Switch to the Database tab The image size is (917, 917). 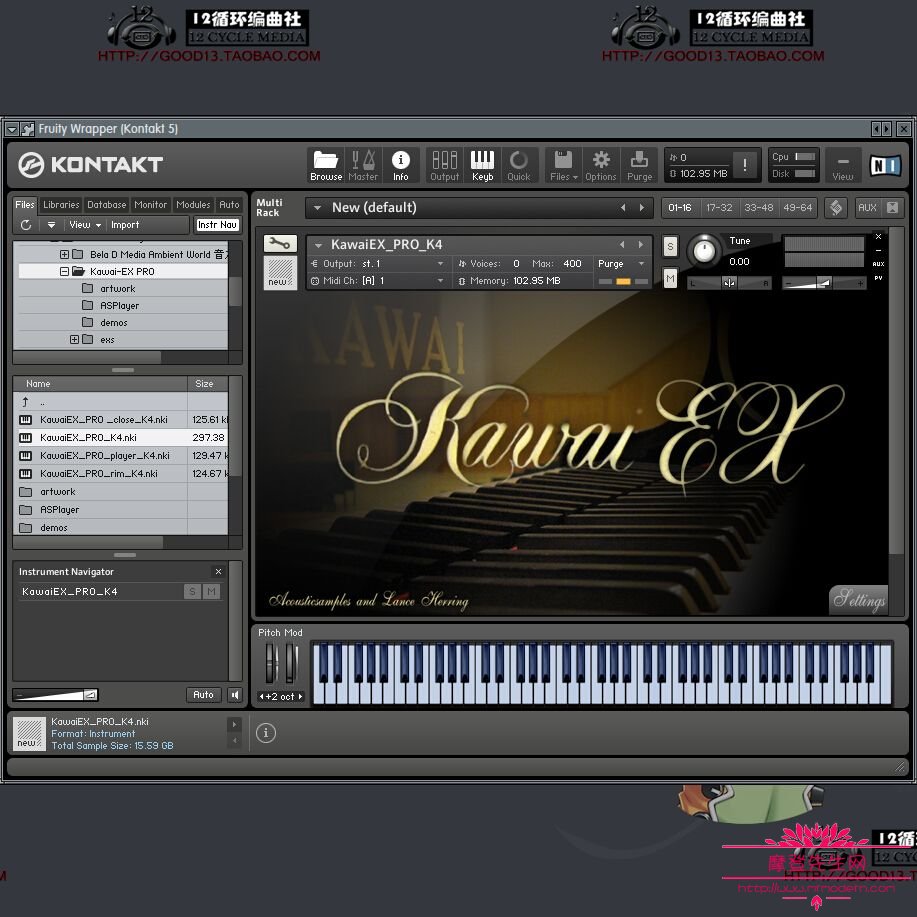click(106, 205)
